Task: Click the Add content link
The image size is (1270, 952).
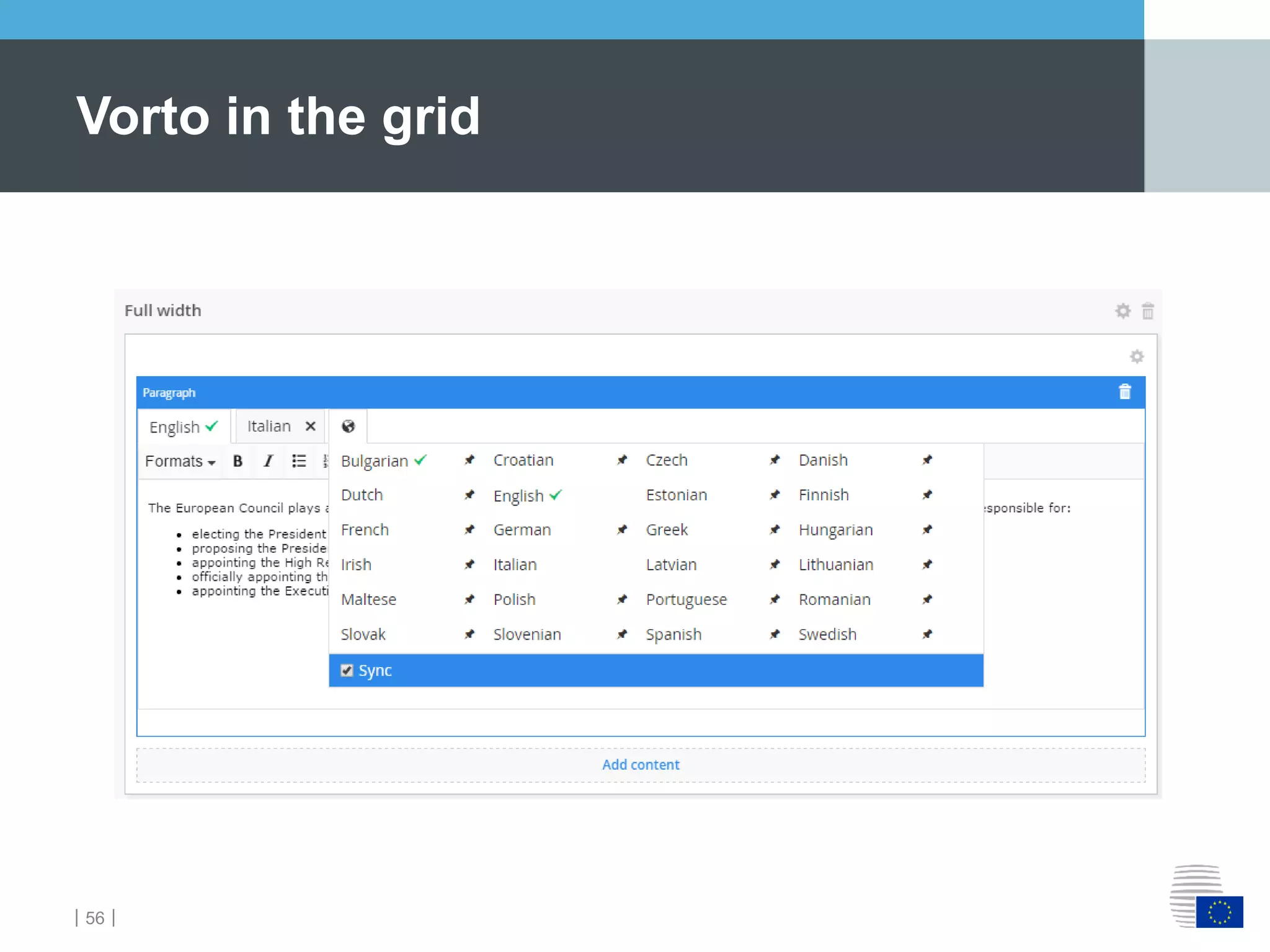Action: coord(641,765)
